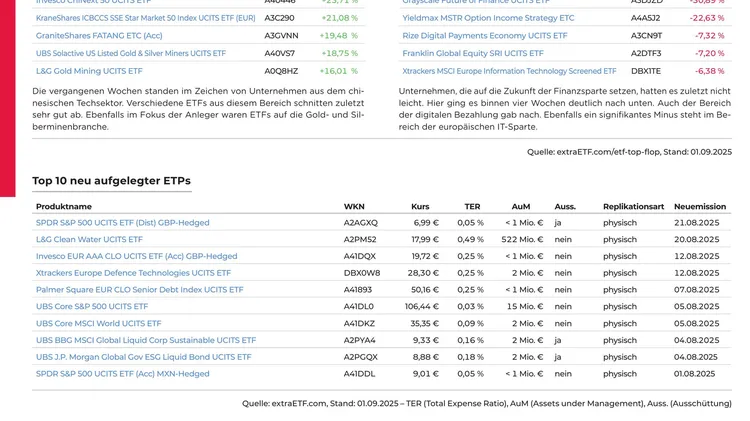This screenshot has height=421, width=750.
Task: Select WKN A41DL0 cell
Action: [x=358, y=307]
